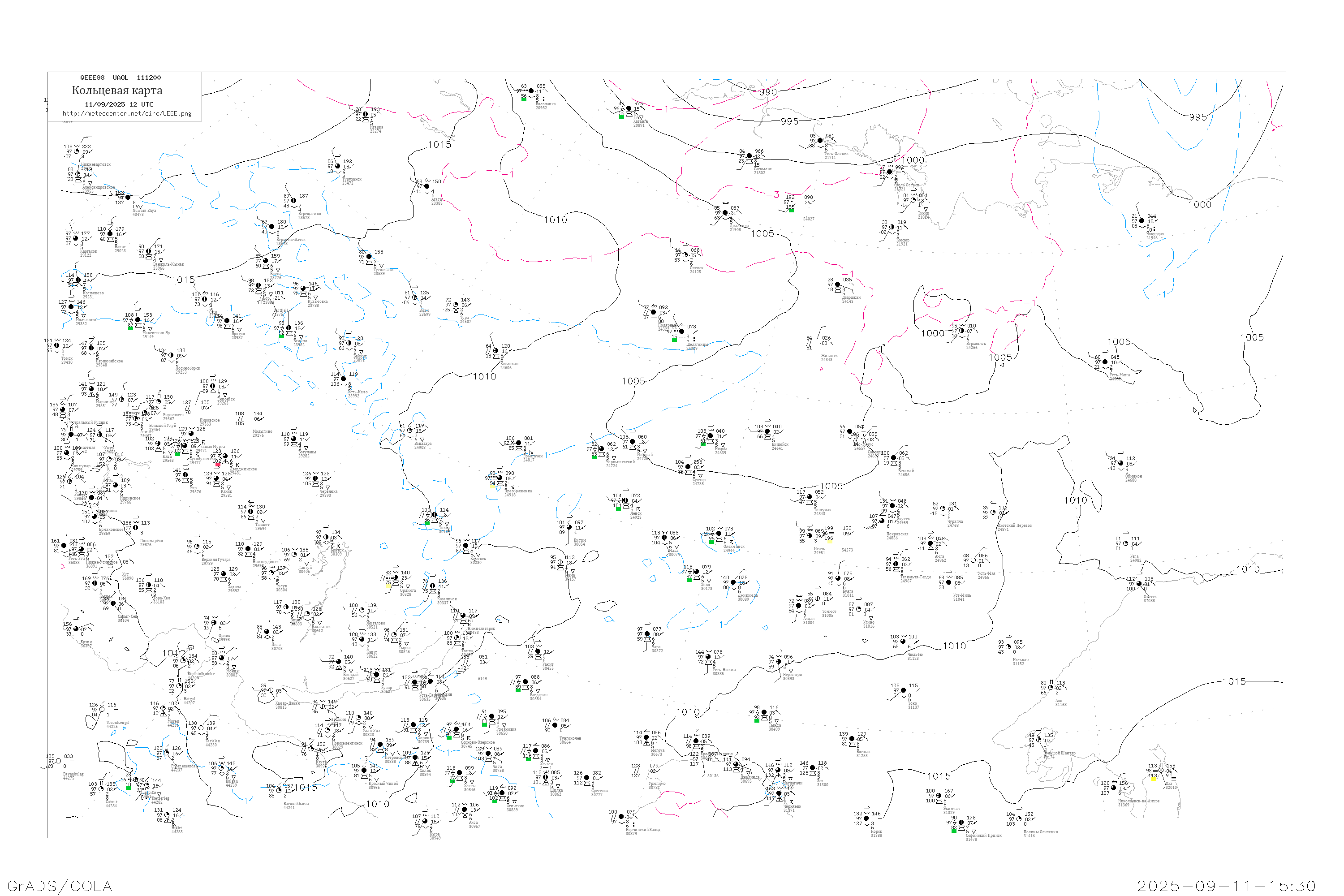Click the 11/09/2025 12 UTC date label

tap(119, 104)
